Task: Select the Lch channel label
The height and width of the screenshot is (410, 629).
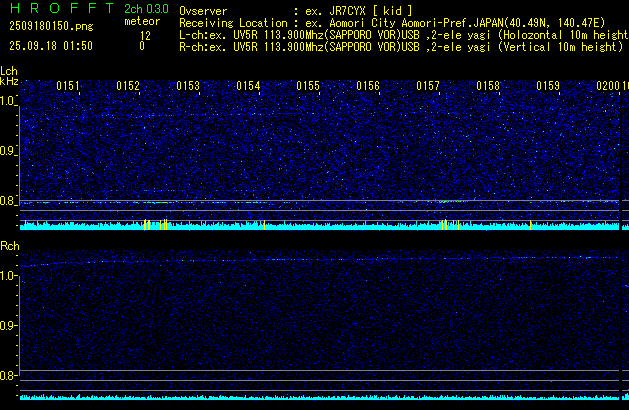Action: [x=9, y=71]
